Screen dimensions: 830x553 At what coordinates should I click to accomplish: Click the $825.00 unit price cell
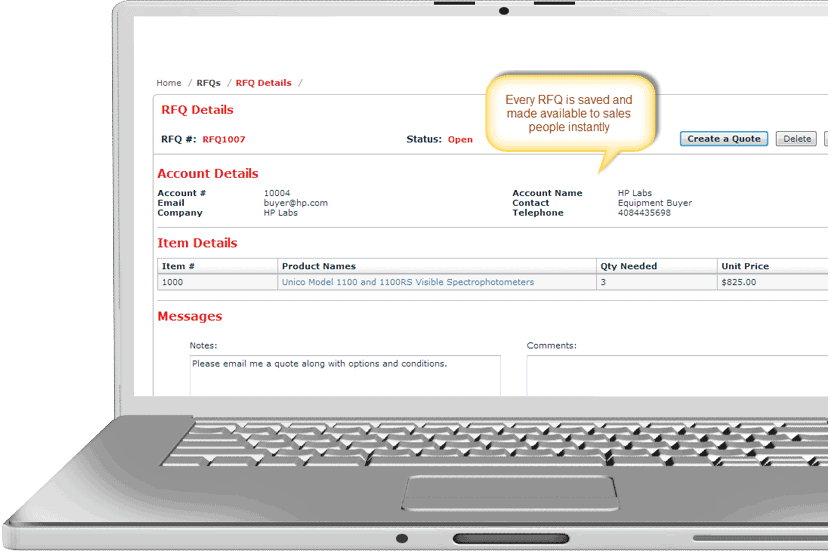(x=773, y=282)
